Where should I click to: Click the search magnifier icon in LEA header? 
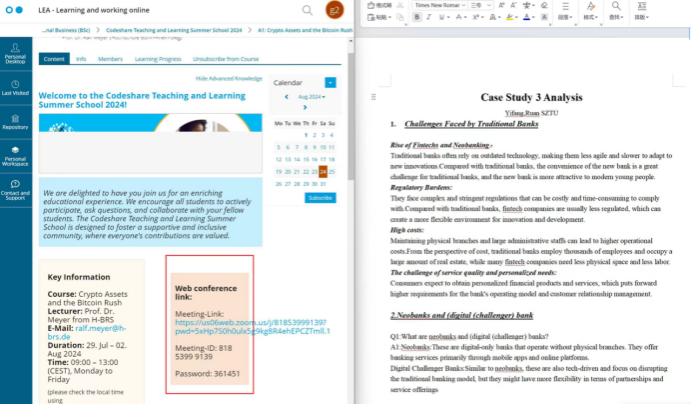(307, 10)
